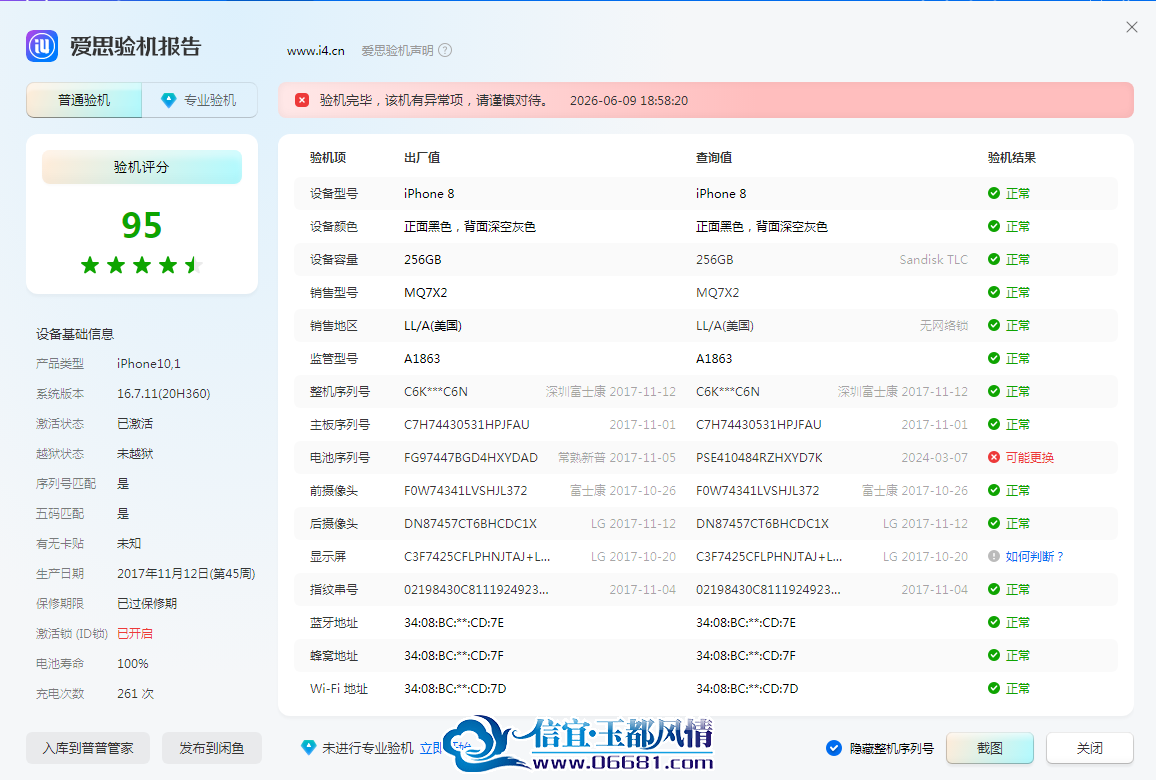Click the 电池寿命 value 100%

tap(133, 664)
